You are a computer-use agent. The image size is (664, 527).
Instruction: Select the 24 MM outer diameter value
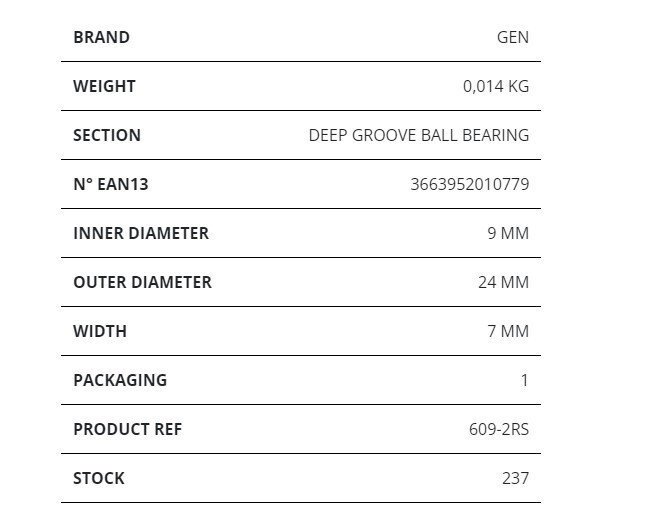504,283
